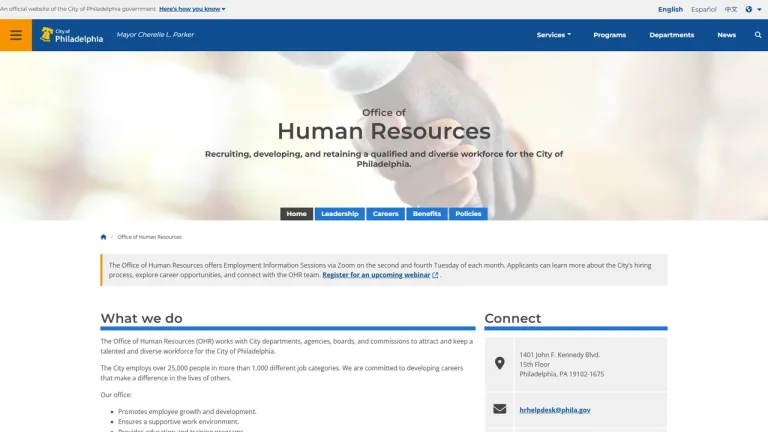This screenshot has width=768, height=432.
Task: Click Mayor Cherelle L. Parker link
Action: coord(155,34)
